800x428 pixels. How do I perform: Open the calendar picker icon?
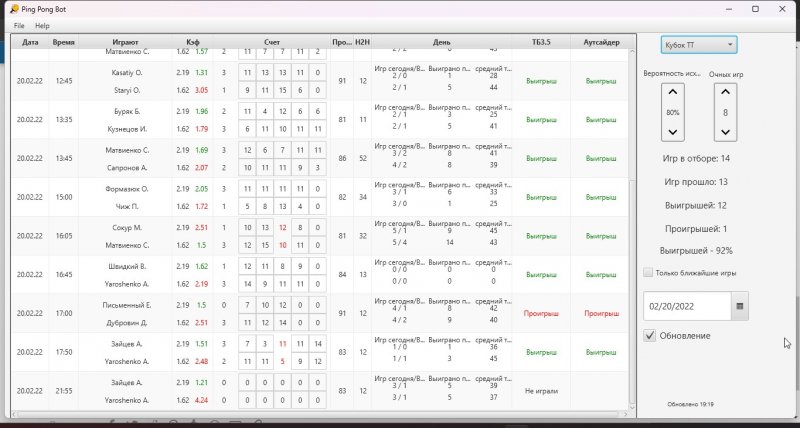(740, 305)
